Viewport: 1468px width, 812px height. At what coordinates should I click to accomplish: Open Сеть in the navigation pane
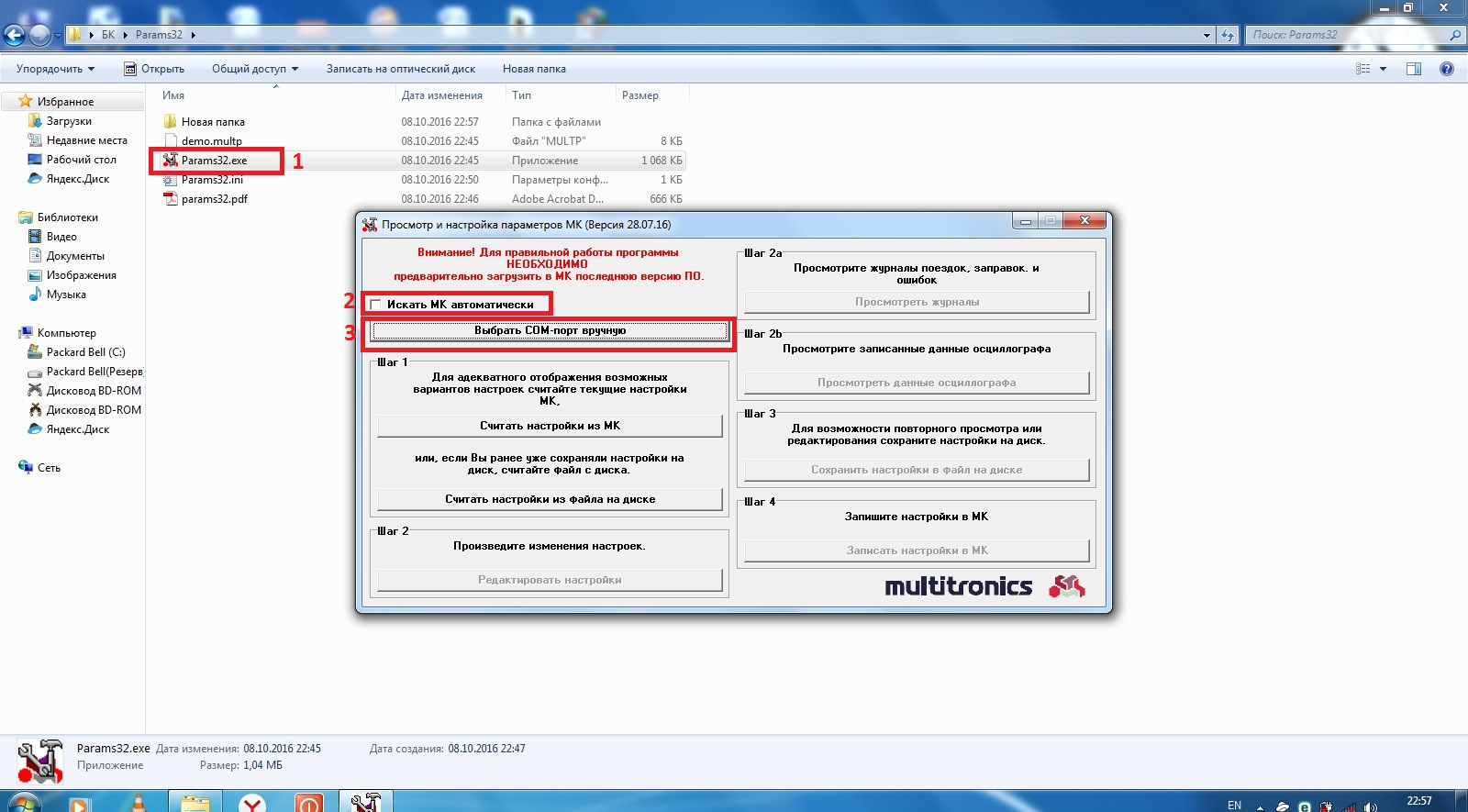[x=49, y=468]
